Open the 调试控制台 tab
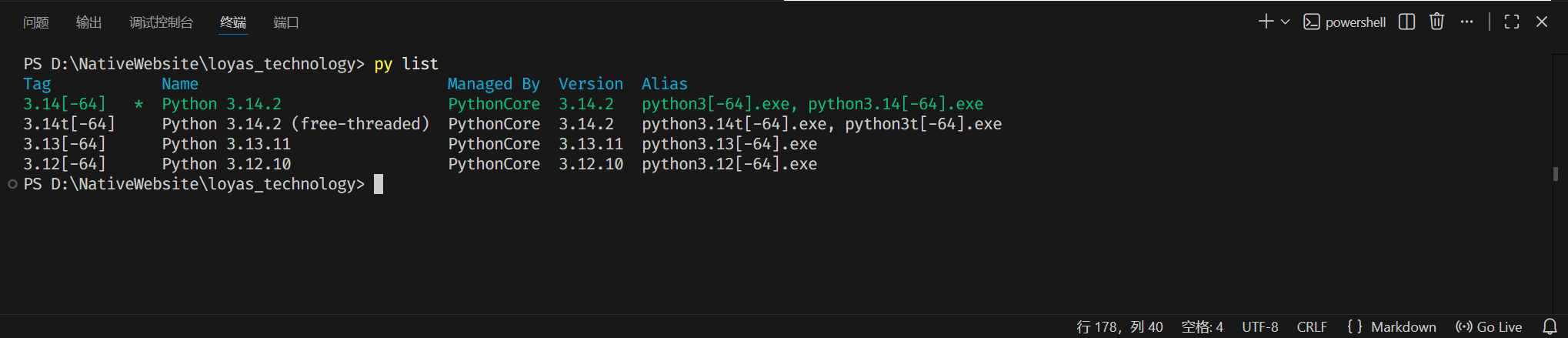 tap(161, 22)
